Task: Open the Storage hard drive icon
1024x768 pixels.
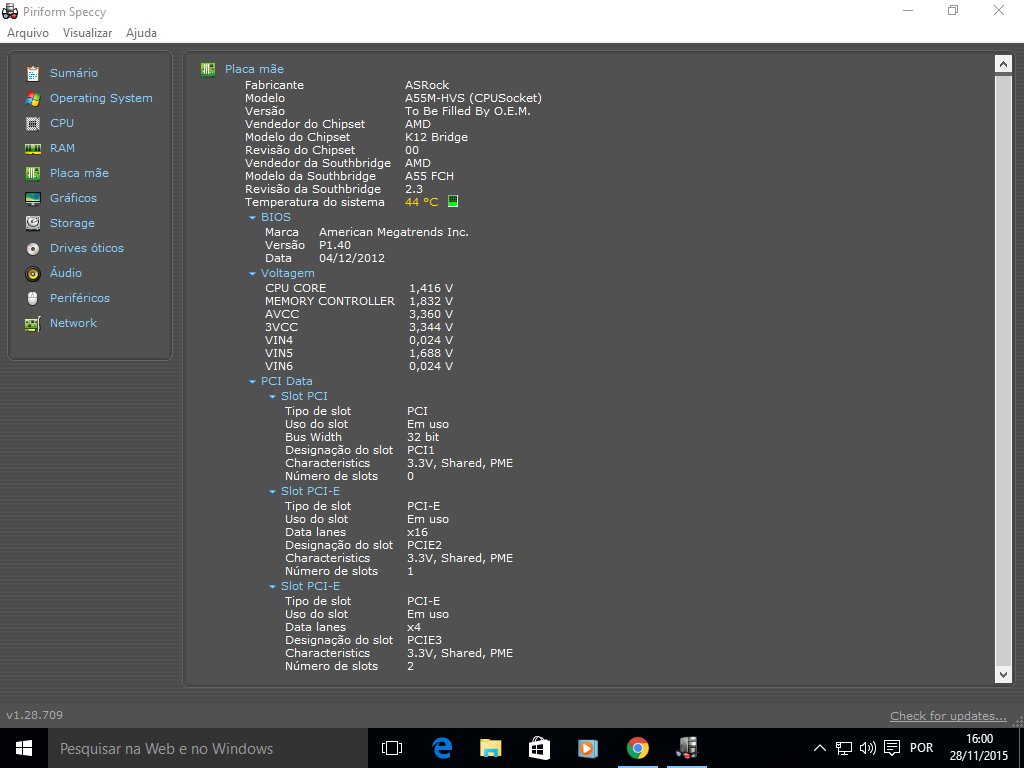Action: [33, 223]
